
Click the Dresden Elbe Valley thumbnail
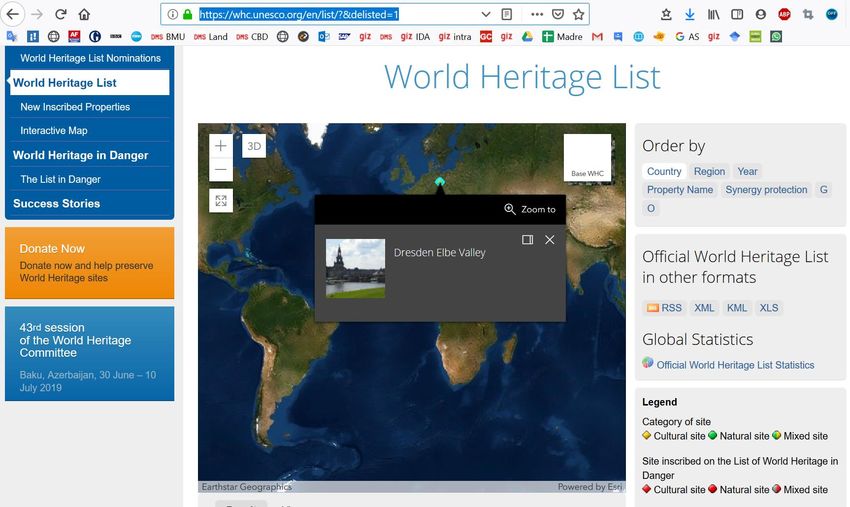coord(355,268)
